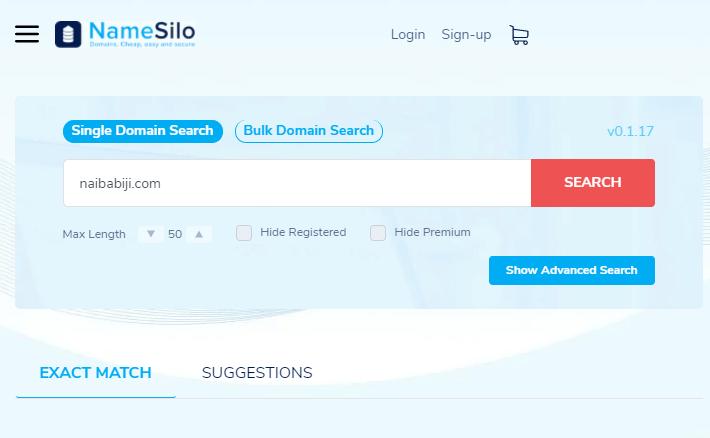Open the hamburger navigation menu
The height and width of the screenshot is (438, 710).
click(x=27, y=34)
